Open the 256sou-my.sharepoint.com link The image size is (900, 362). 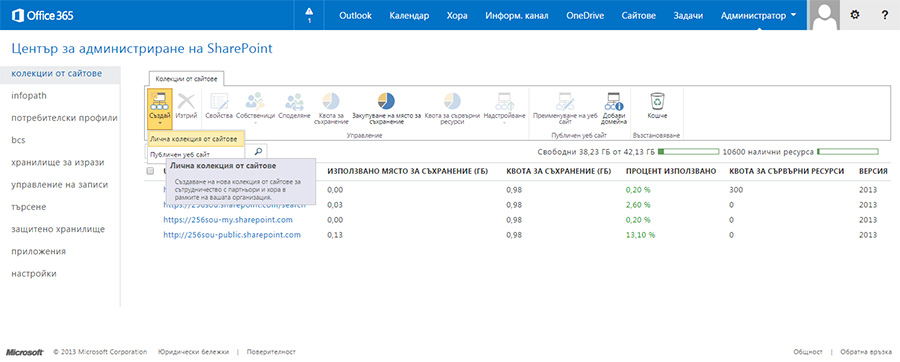(228, 220)
